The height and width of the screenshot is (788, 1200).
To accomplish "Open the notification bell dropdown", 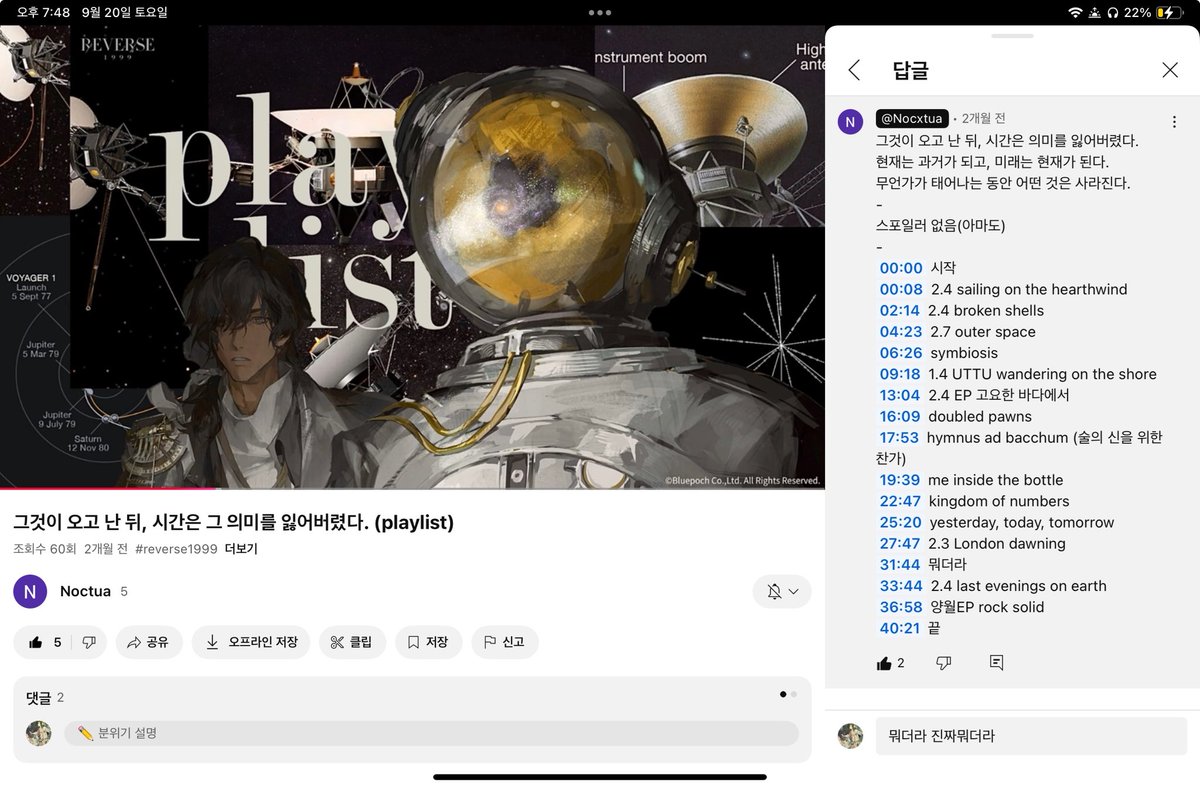I will pos(782,592).
